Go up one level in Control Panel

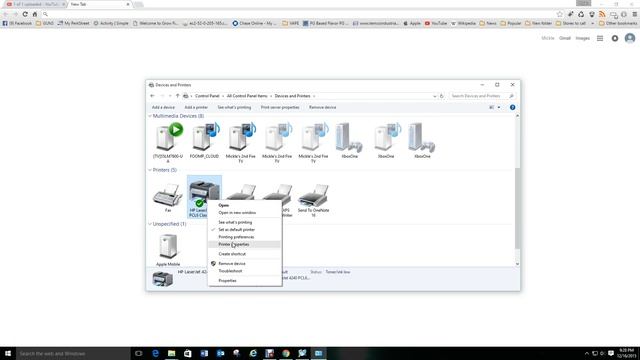click(177, 96)
